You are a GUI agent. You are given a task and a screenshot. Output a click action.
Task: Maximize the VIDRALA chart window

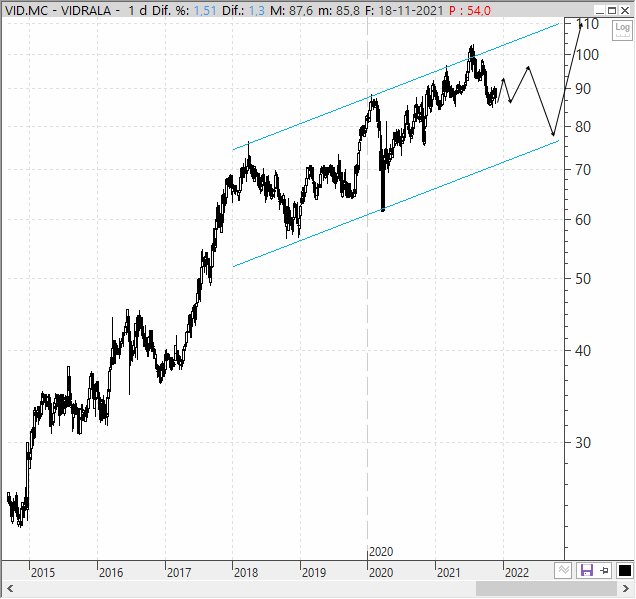coord(612,10)
